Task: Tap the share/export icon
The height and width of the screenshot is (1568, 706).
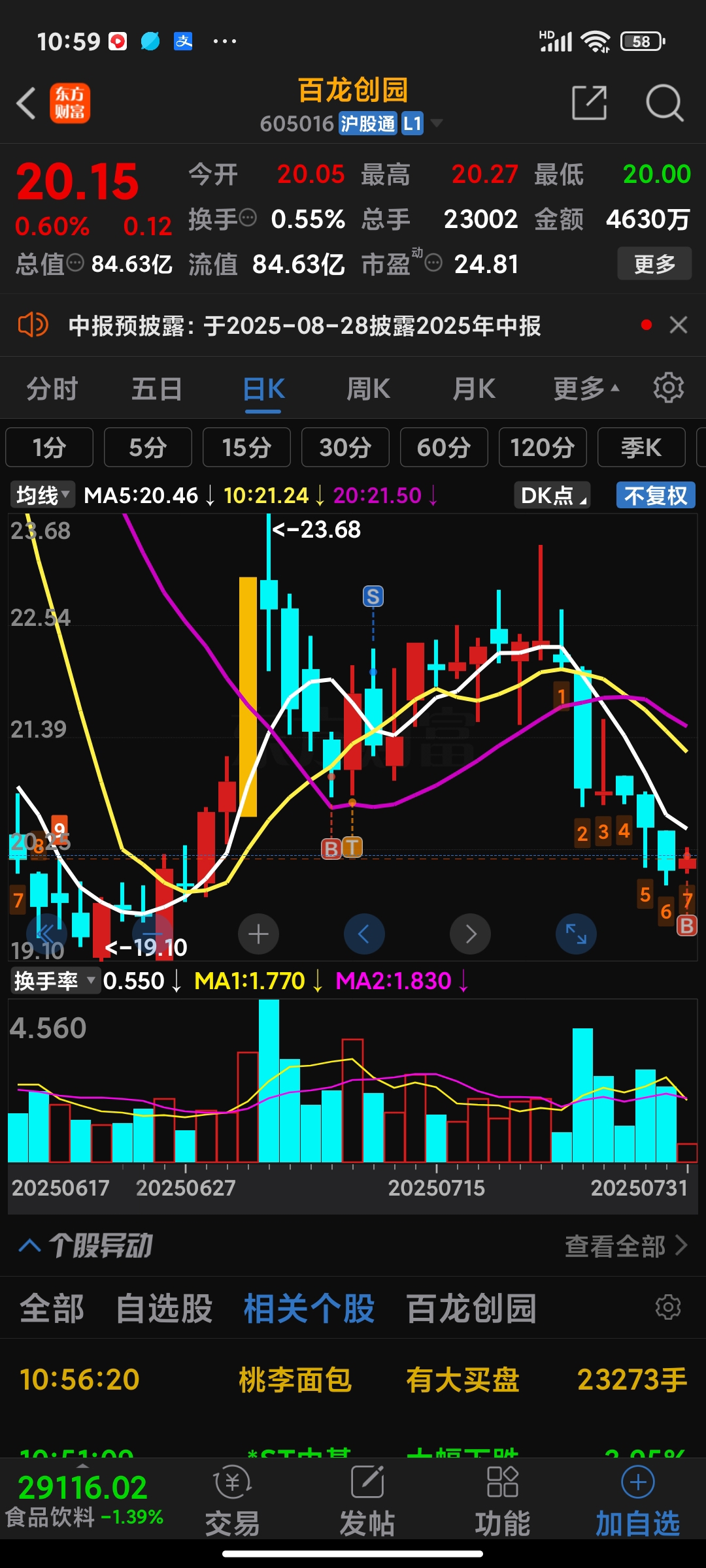Action: (x=589, y=103)
